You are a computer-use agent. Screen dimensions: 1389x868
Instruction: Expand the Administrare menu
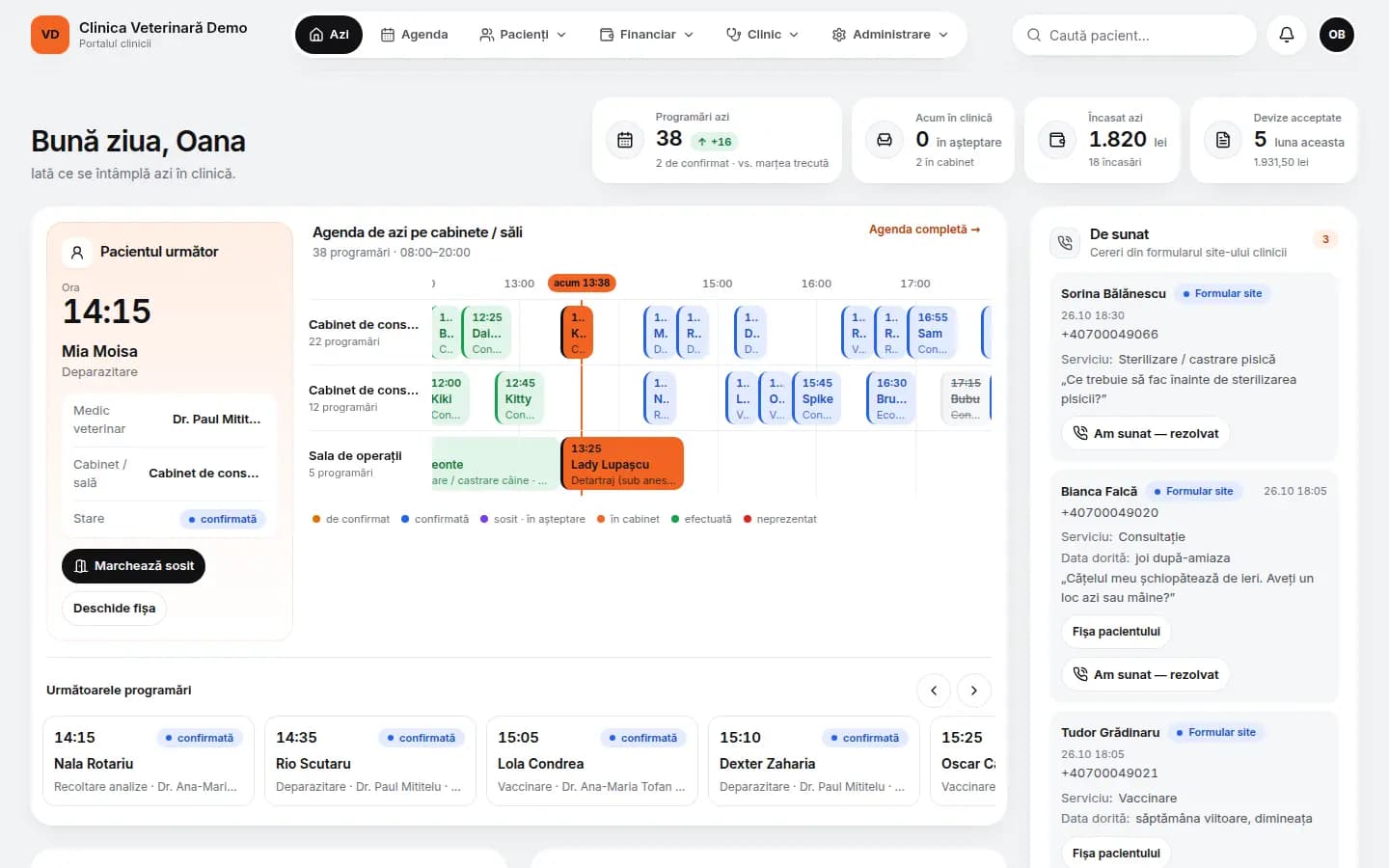(x=890, y=35)
